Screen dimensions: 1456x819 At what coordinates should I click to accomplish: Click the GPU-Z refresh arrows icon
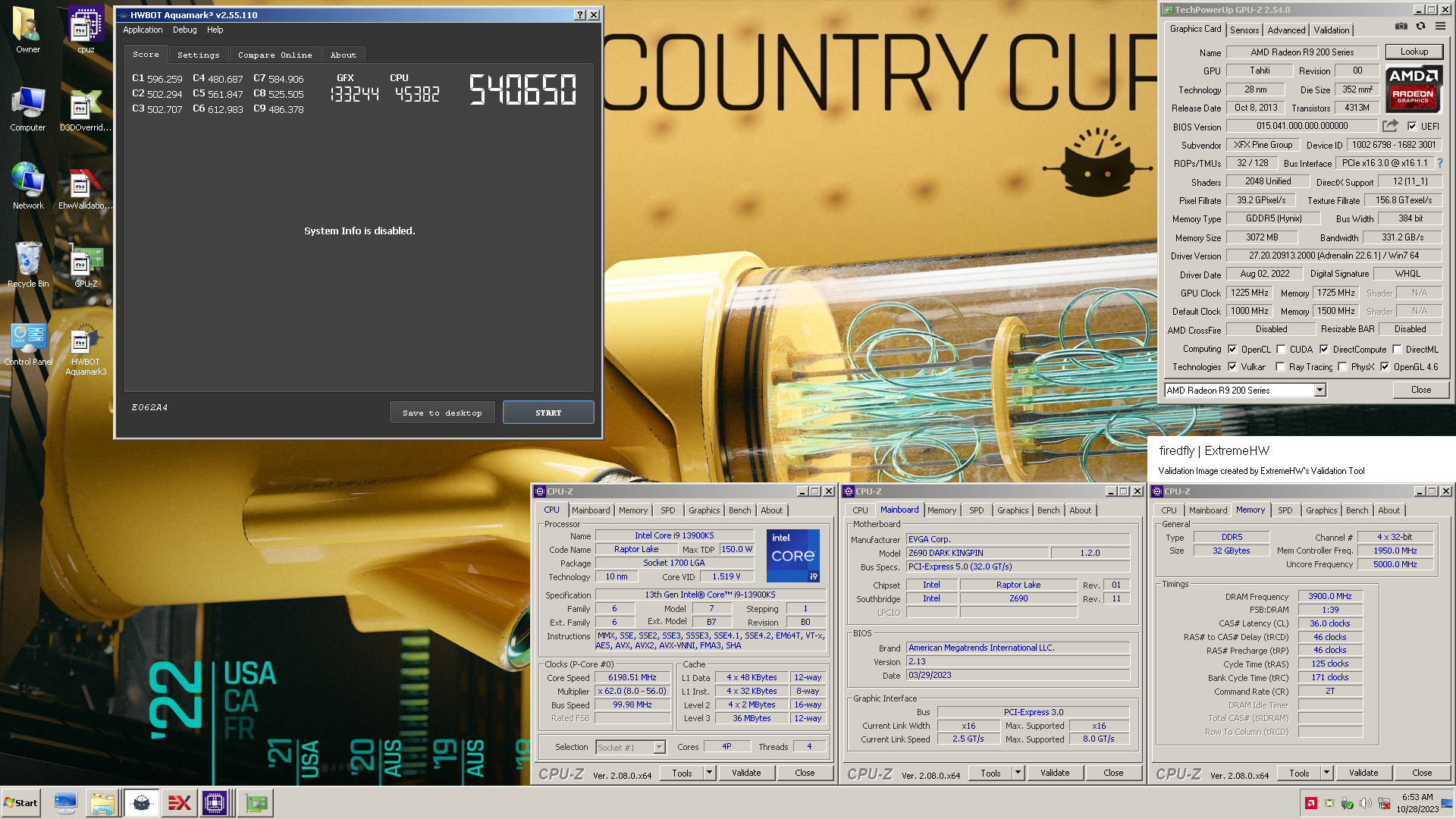pyautogui.click(x=1420, y=27)
